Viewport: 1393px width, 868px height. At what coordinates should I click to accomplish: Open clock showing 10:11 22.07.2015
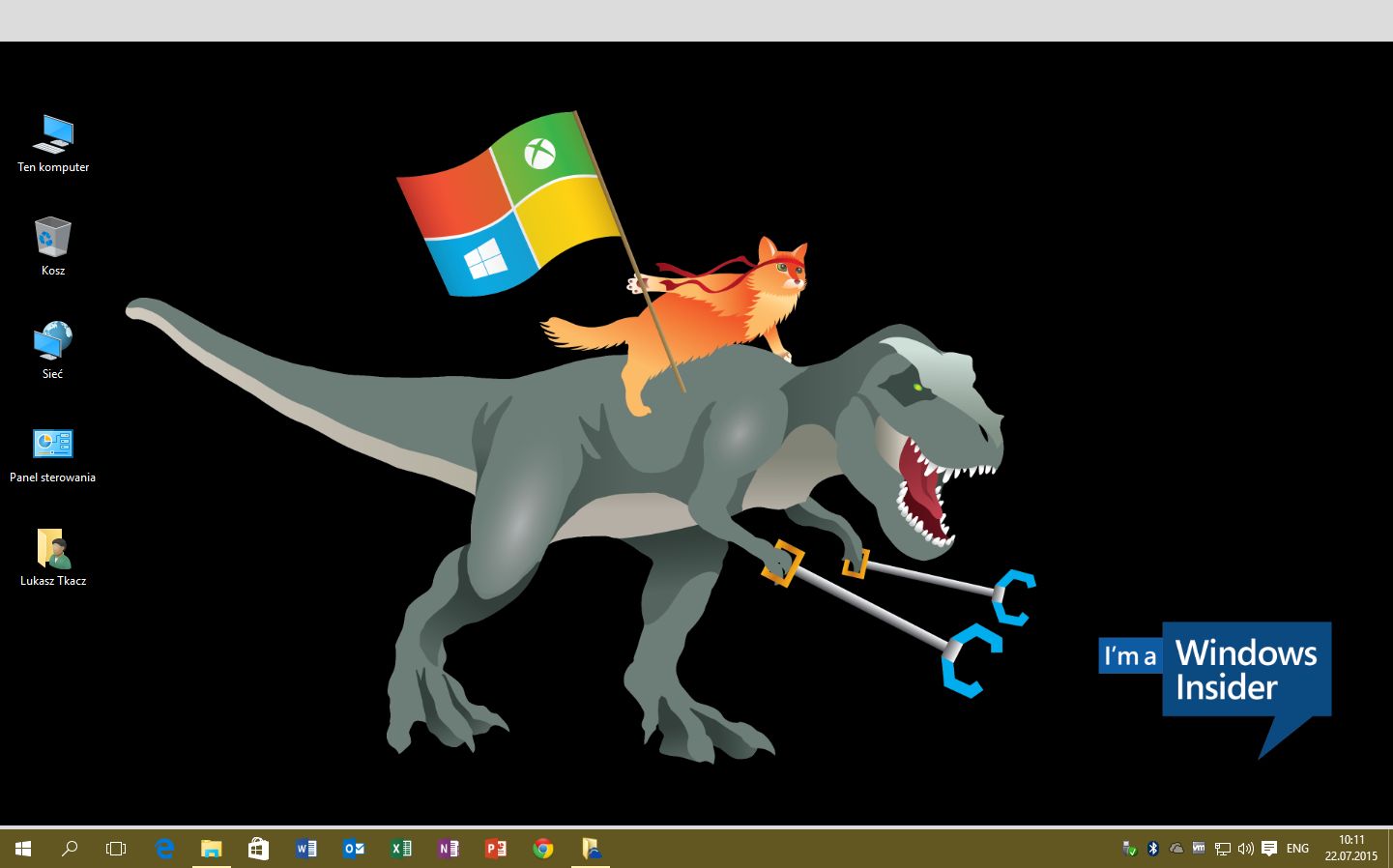coord(1350,848)
